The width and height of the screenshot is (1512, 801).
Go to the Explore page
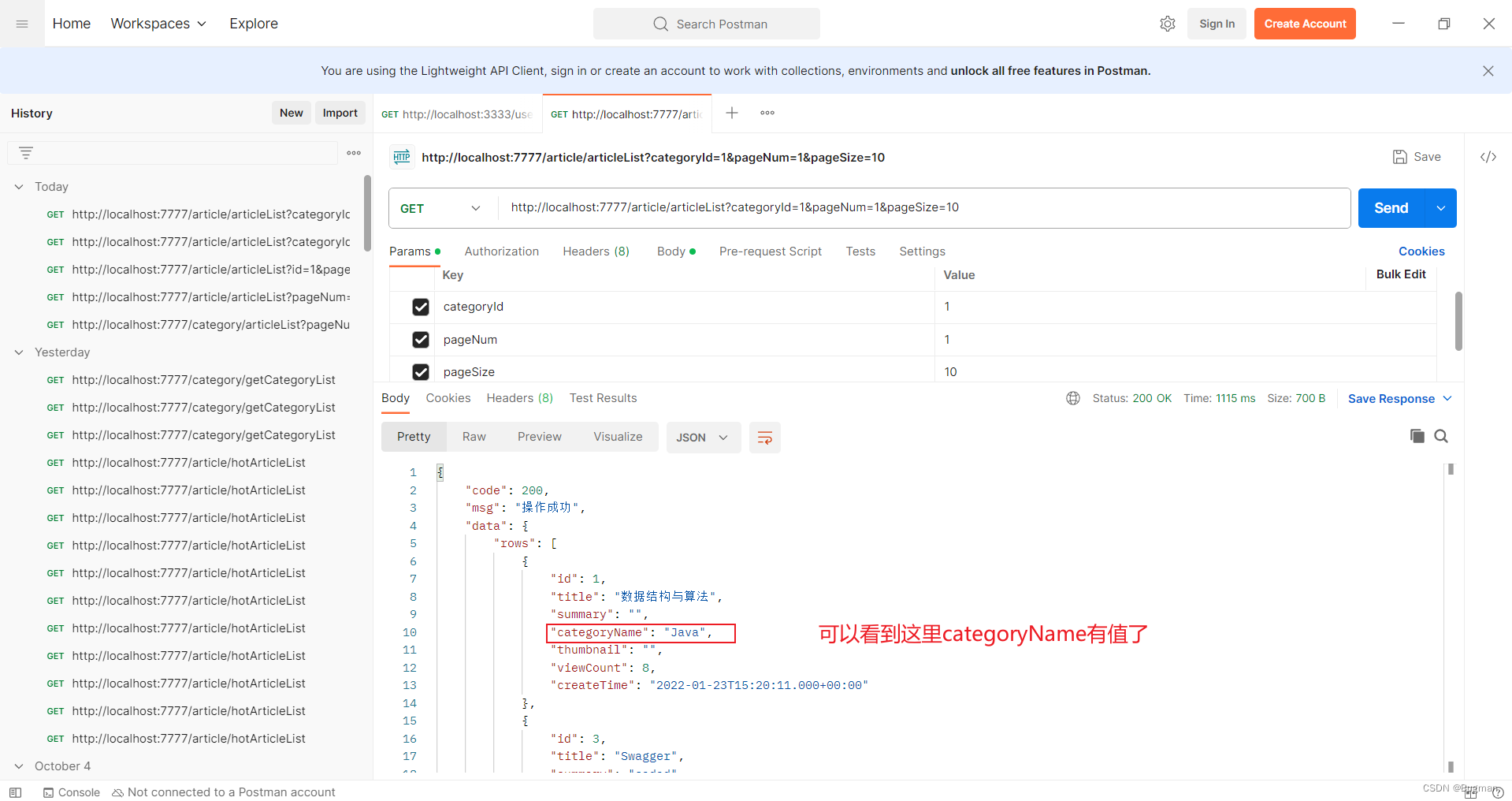pyautogui.click(x=254, y=24)
